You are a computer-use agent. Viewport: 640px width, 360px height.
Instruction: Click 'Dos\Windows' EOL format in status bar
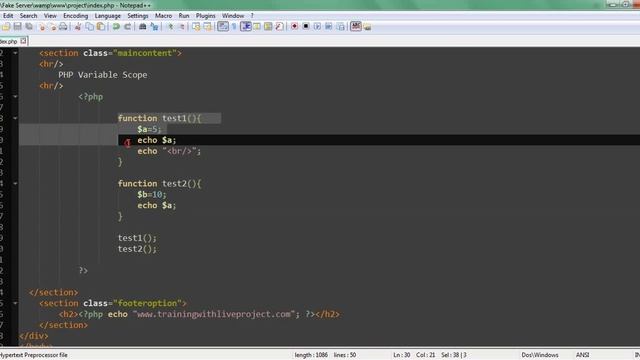540,355
